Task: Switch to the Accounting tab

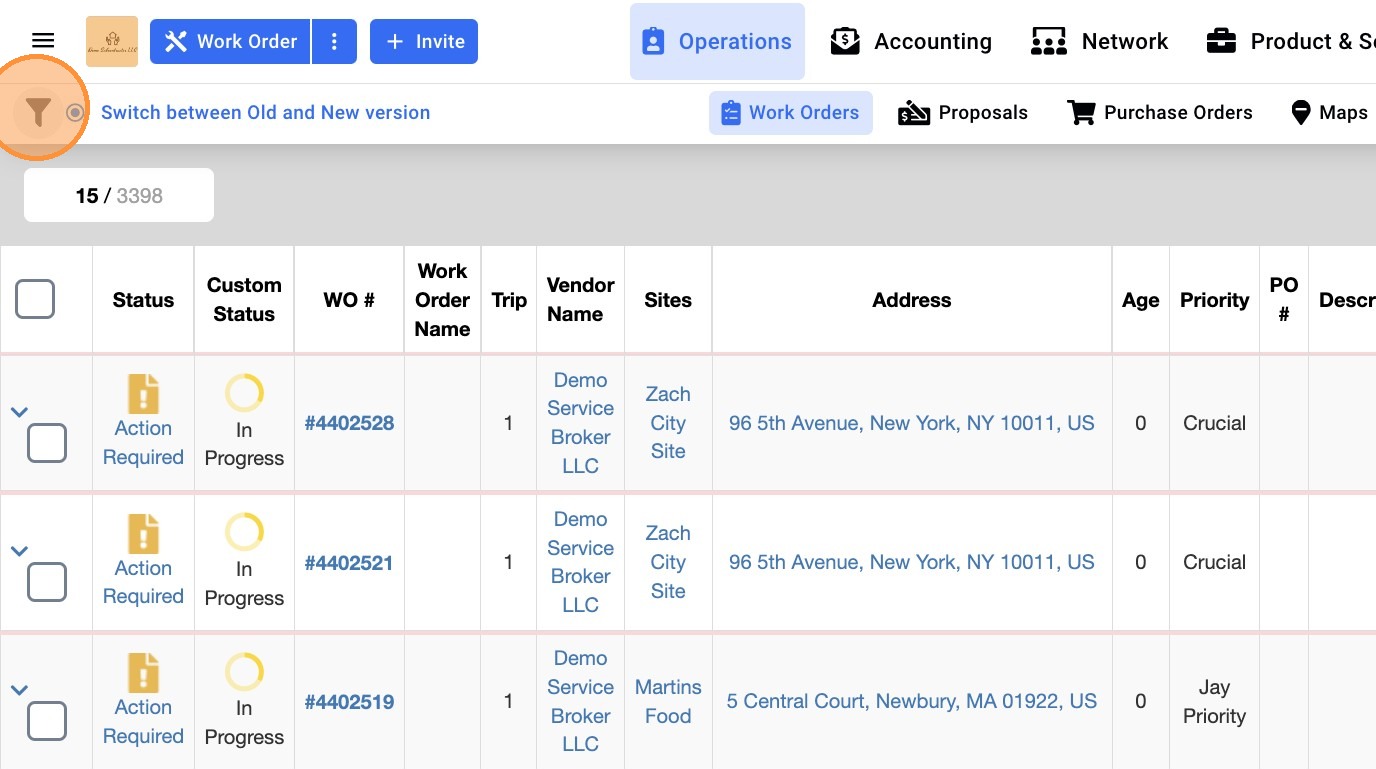Action: coord(911,42)
